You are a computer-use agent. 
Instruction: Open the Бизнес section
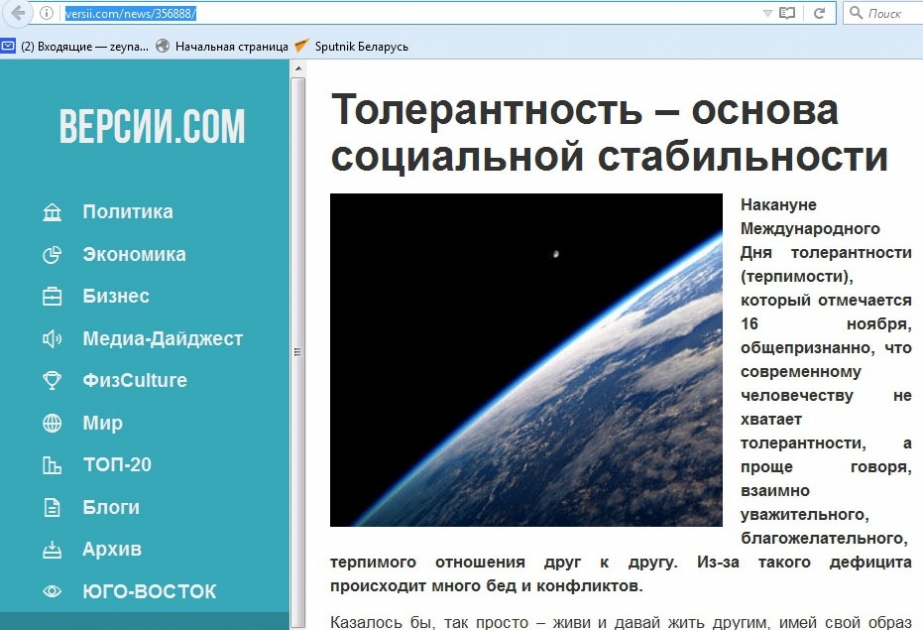pos(116,296)
